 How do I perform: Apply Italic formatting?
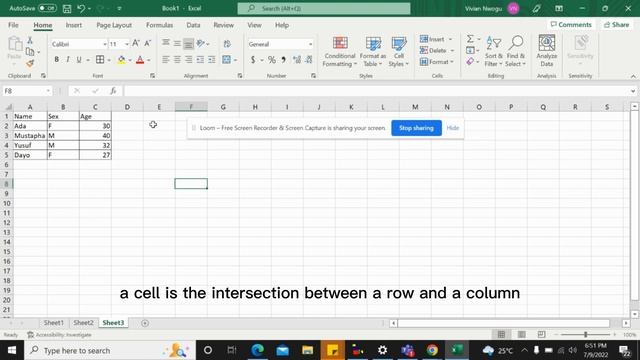[68, 60]
